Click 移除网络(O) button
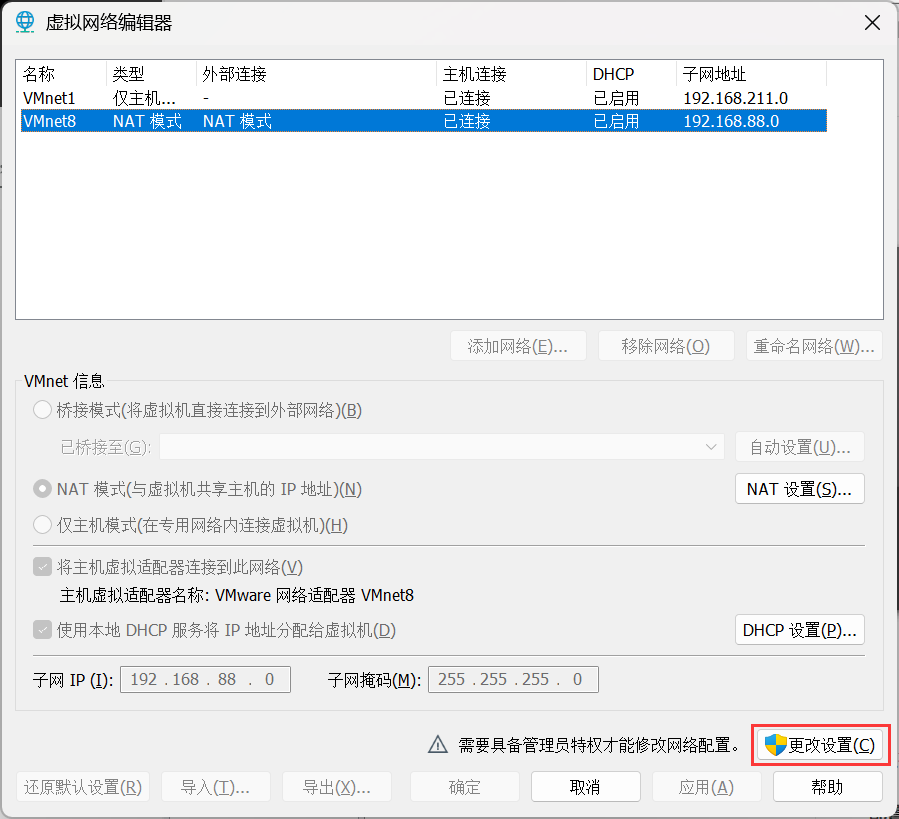The width and height of the screenshot is (899, 819). 666,346
